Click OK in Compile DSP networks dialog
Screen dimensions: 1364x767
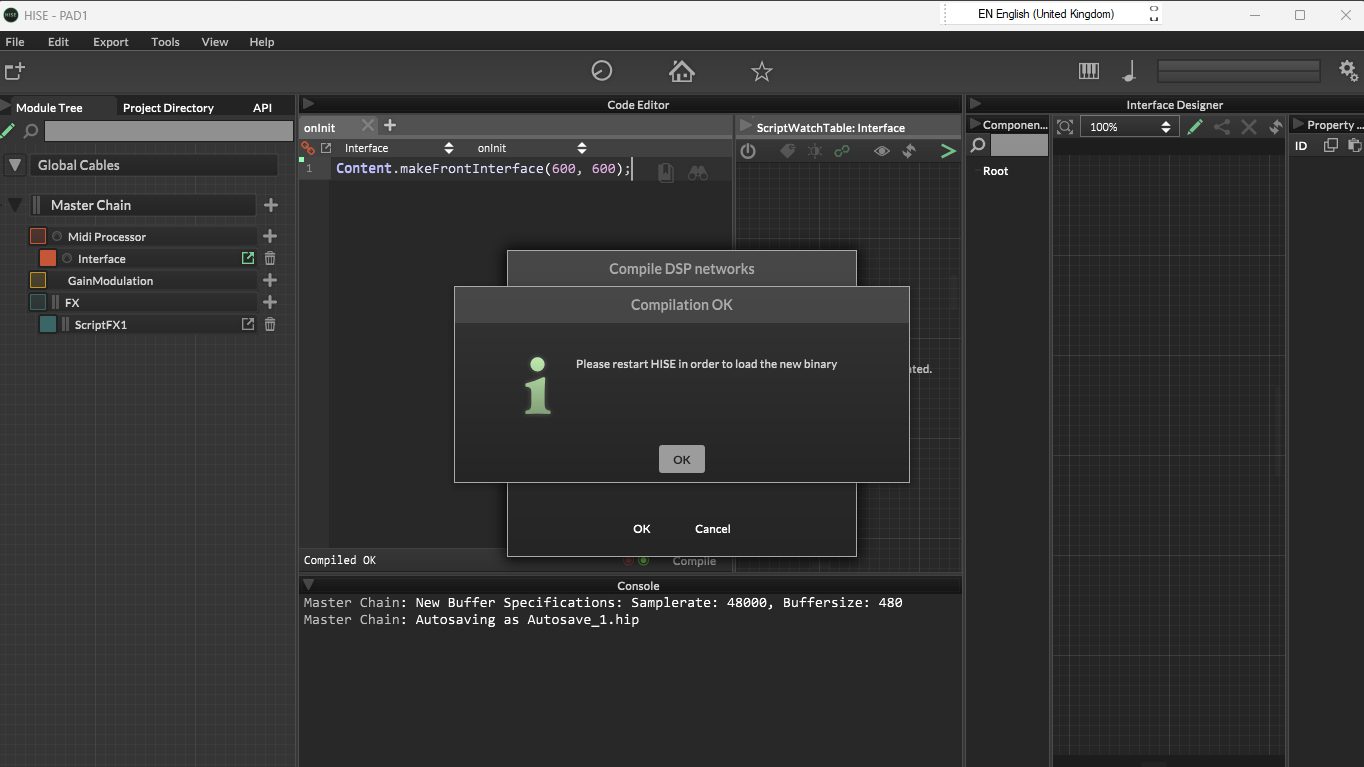click(x=642, y=529)
